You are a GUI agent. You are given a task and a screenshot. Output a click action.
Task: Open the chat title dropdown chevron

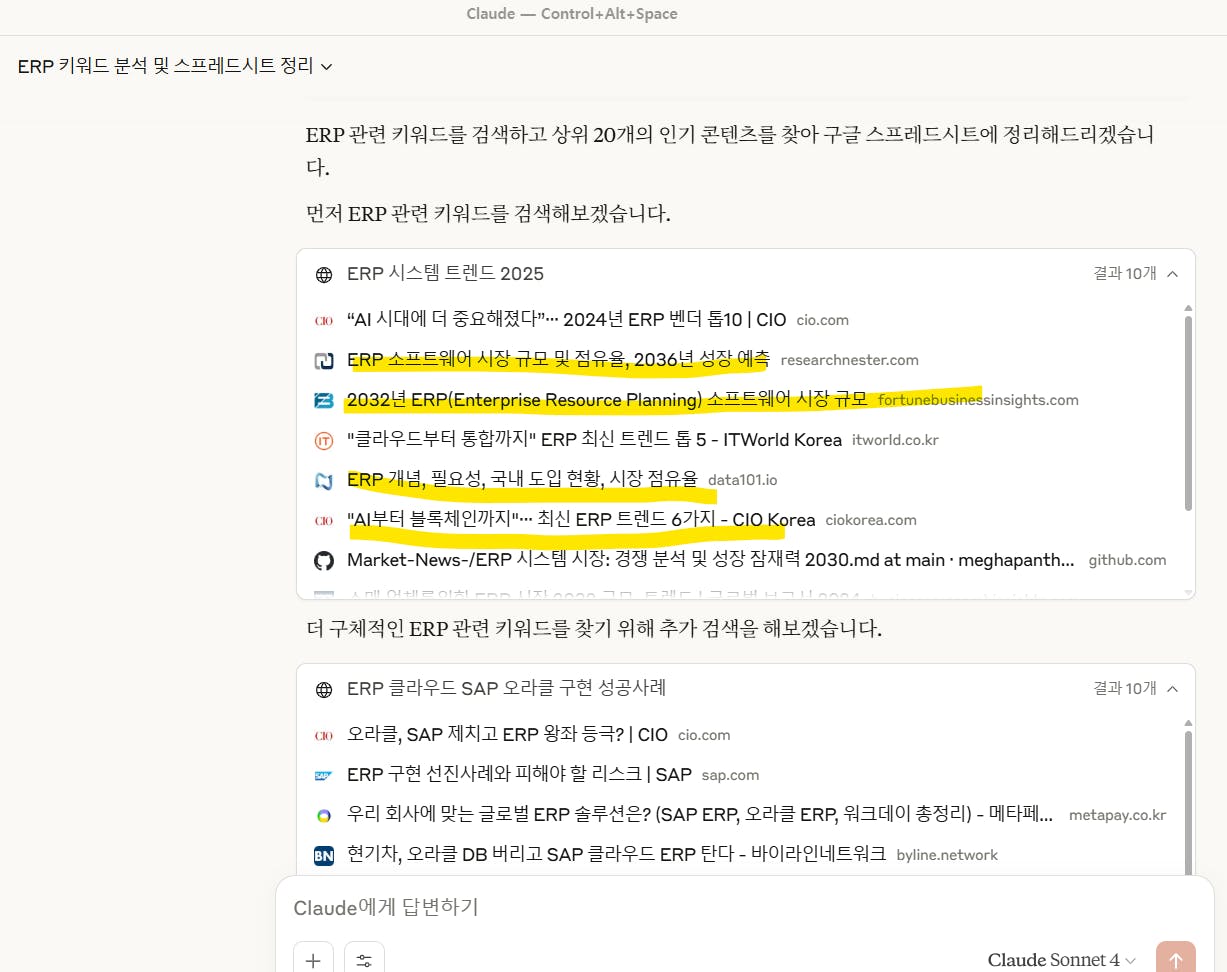click(326, 67)
